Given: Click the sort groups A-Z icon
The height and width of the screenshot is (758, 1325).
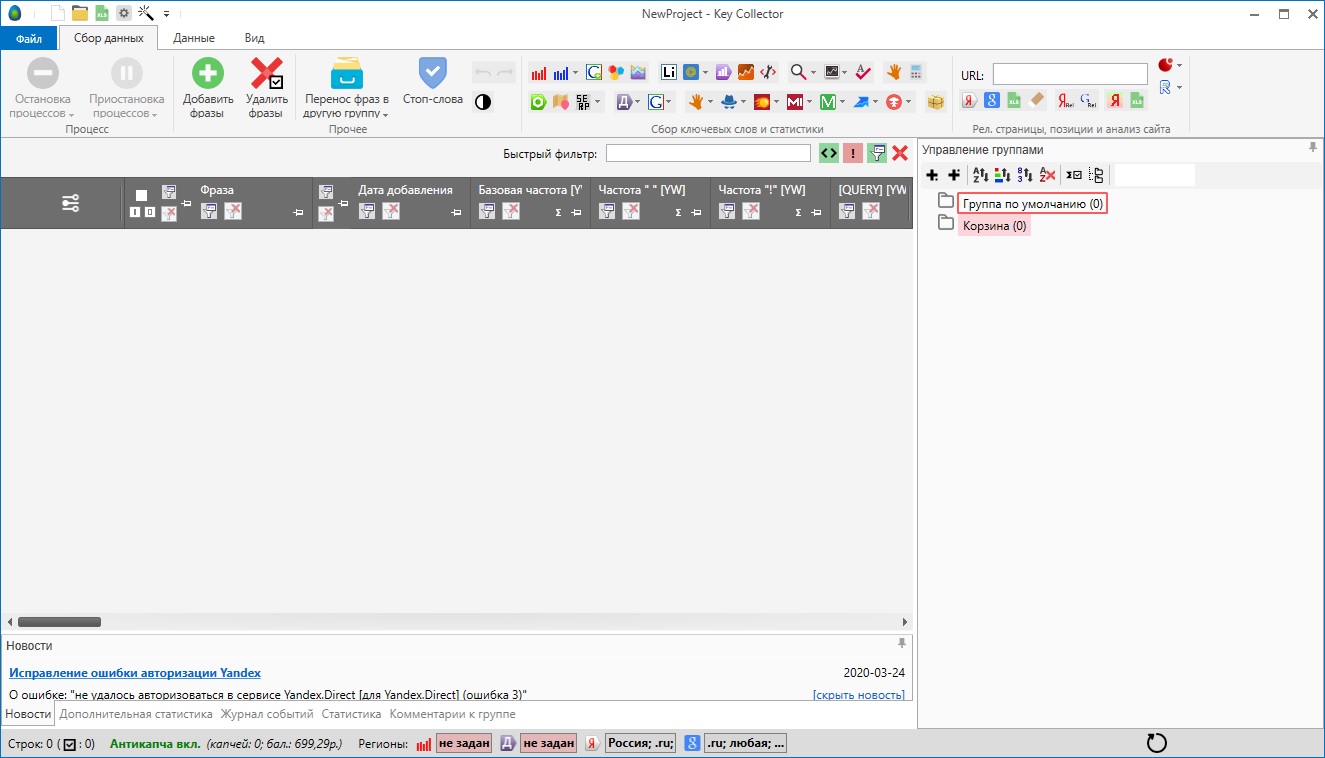Looking at the screenshot, I should pyautogui.click(x=980, y=175).
